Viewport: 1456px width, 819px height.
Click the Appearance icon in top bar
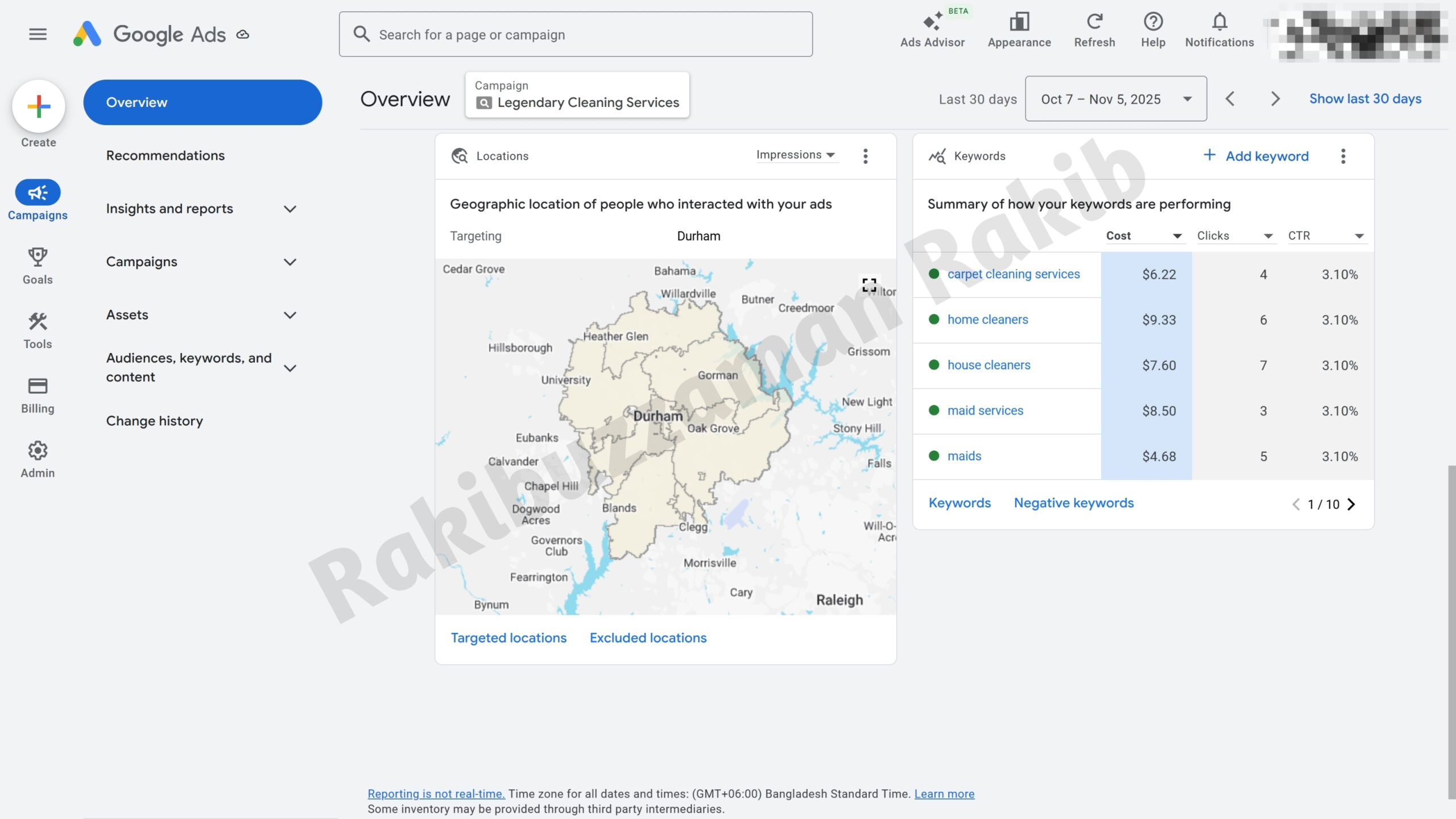pos(1019,23)
